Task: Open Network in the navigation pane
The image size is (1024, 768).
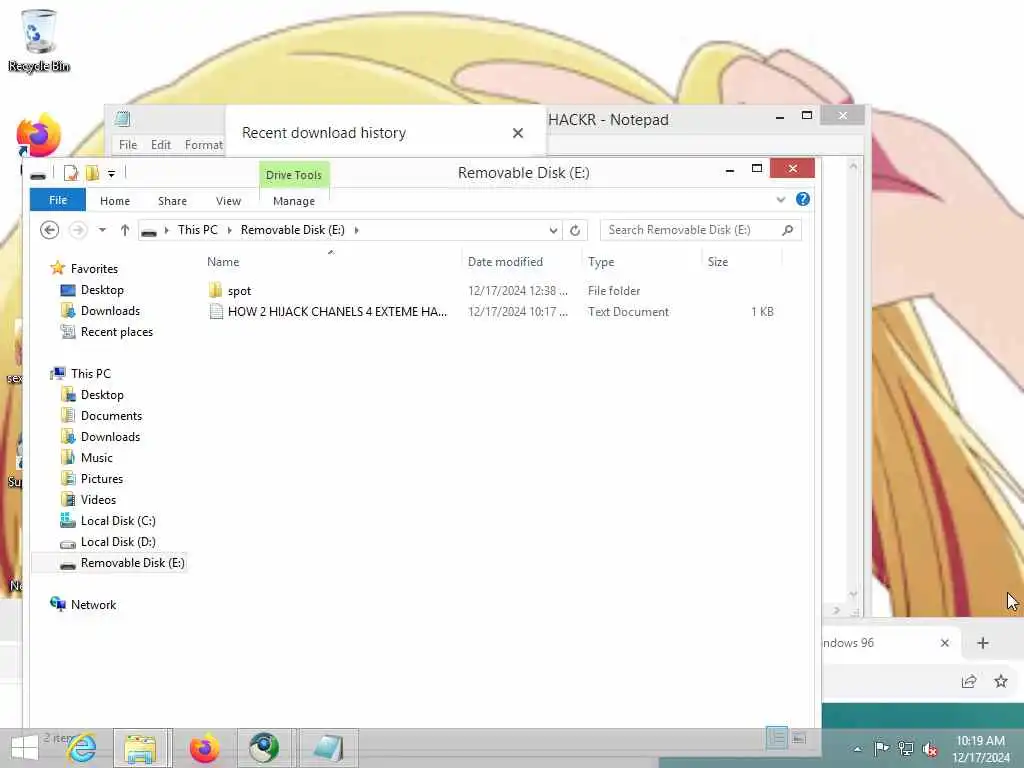Action: [93, 605]
